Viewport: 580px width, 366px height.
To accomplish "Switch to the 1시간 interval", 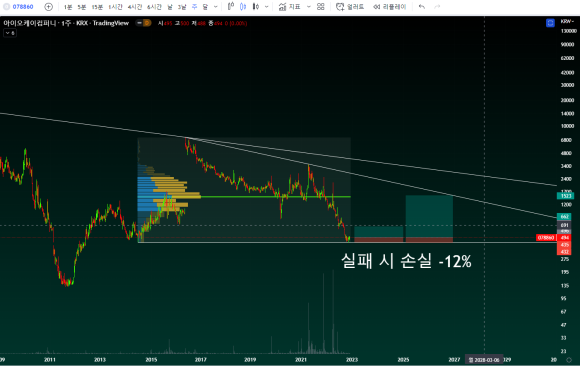I will tap(115, 7).
